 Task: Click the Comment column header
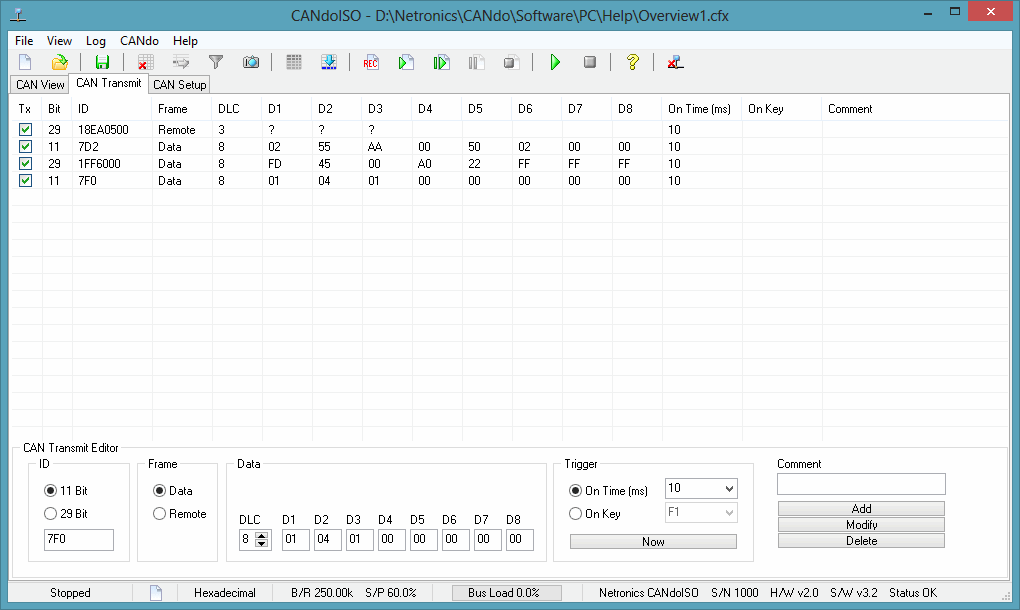pyautogui.click(x=915, y=109)
